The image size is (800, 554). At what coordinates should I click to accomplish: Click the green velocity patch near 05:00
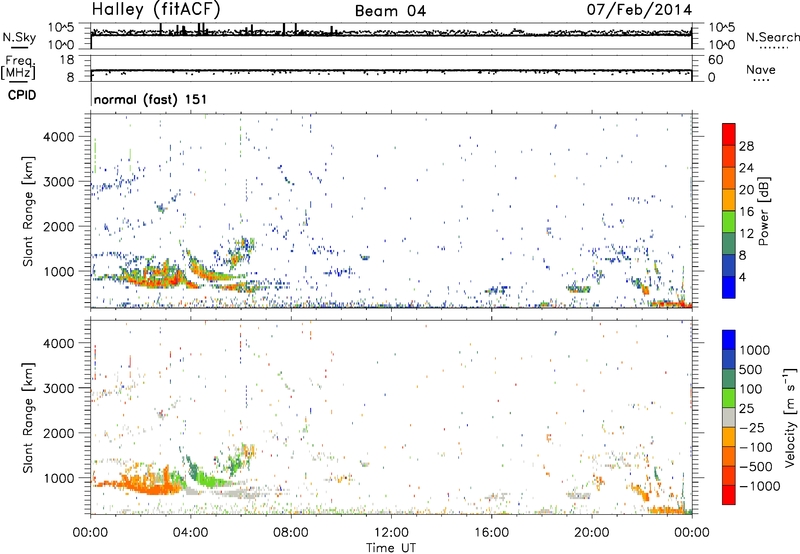point(212,479)
